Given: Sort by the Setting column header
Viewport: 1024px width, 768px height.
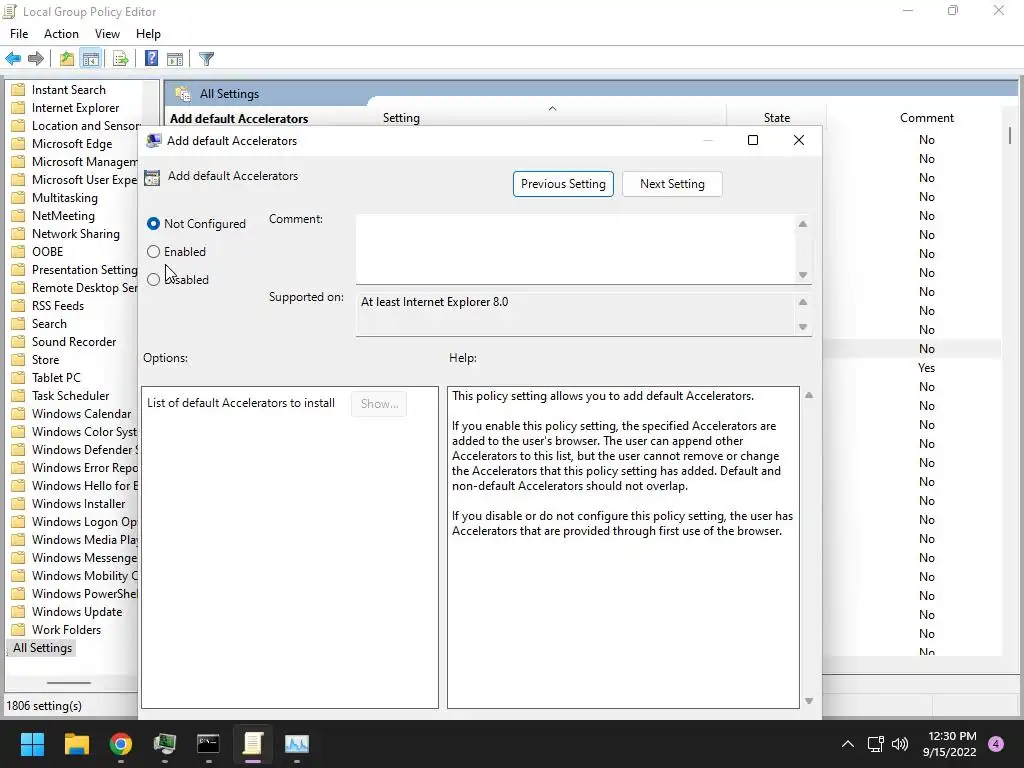Looking at the screenshot, I should click(401, 118).
